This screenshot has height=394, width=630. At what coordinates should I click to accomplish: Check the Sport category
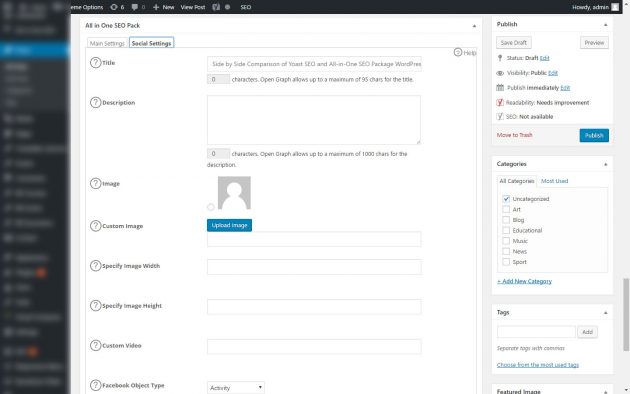pos(506,261)
